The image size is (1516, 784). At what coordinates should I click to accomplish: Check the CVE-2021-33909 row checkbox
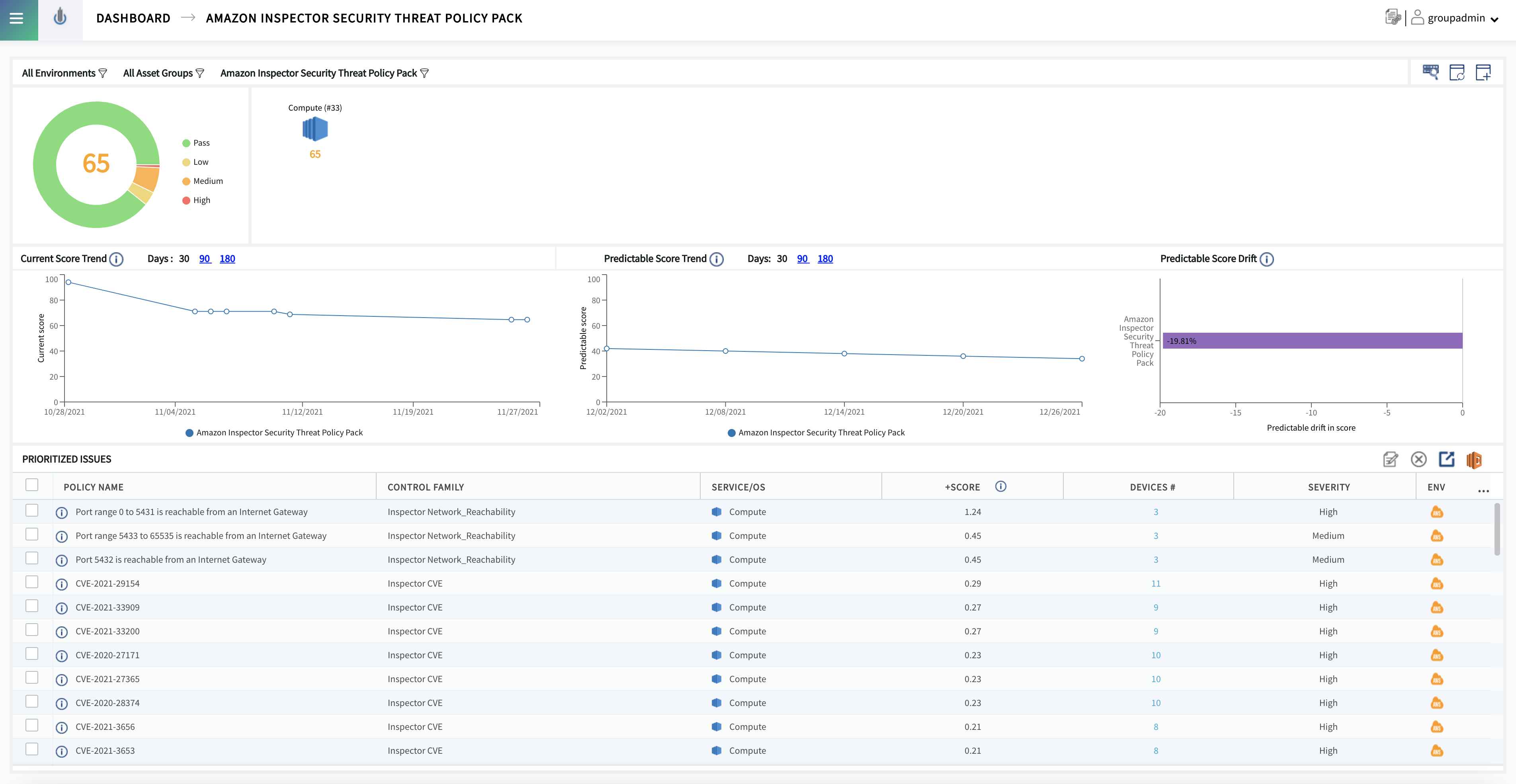pyautogui.click(x=32, y=605)
